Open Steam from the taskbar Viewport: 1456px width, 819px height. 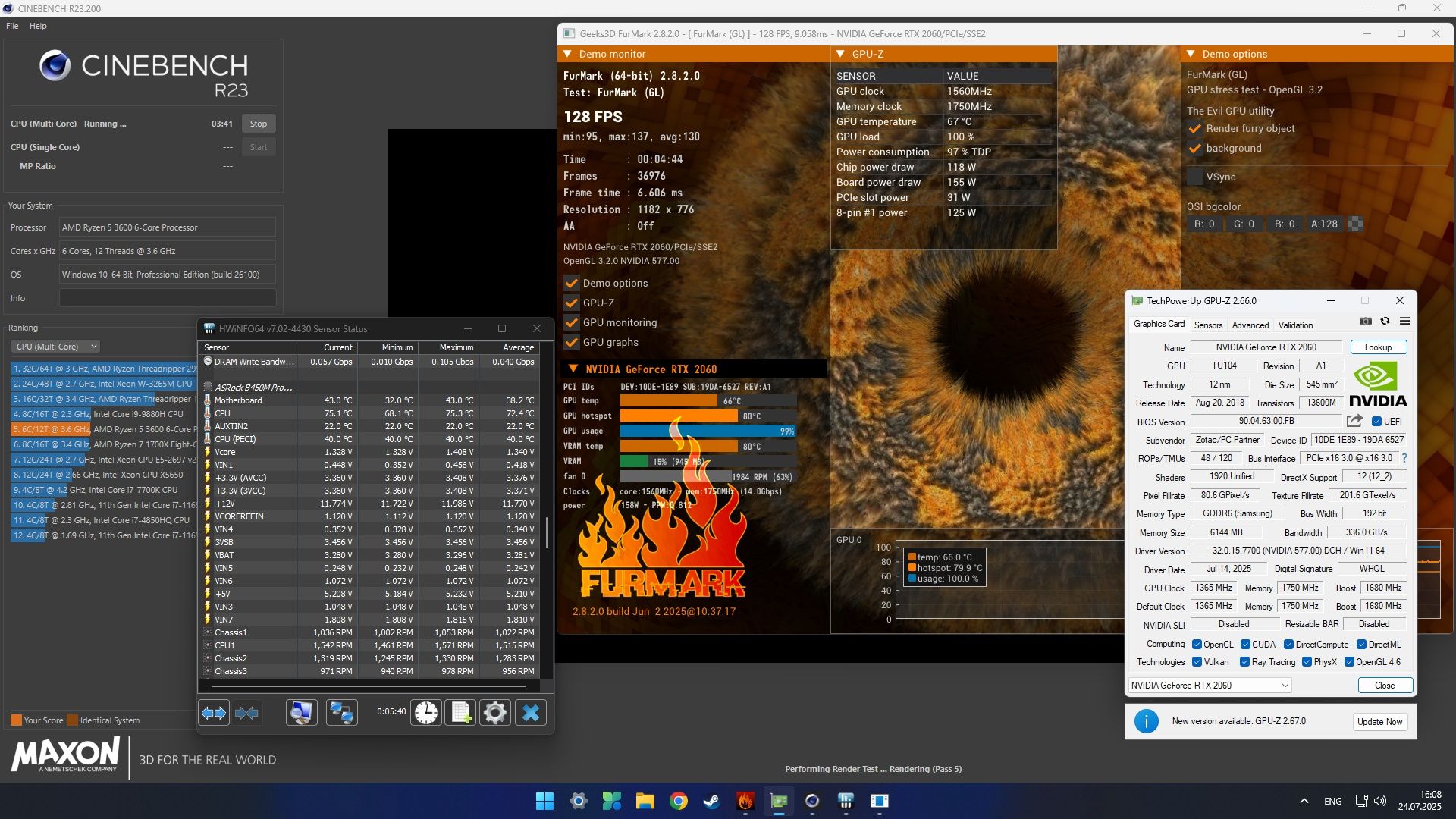711,801
